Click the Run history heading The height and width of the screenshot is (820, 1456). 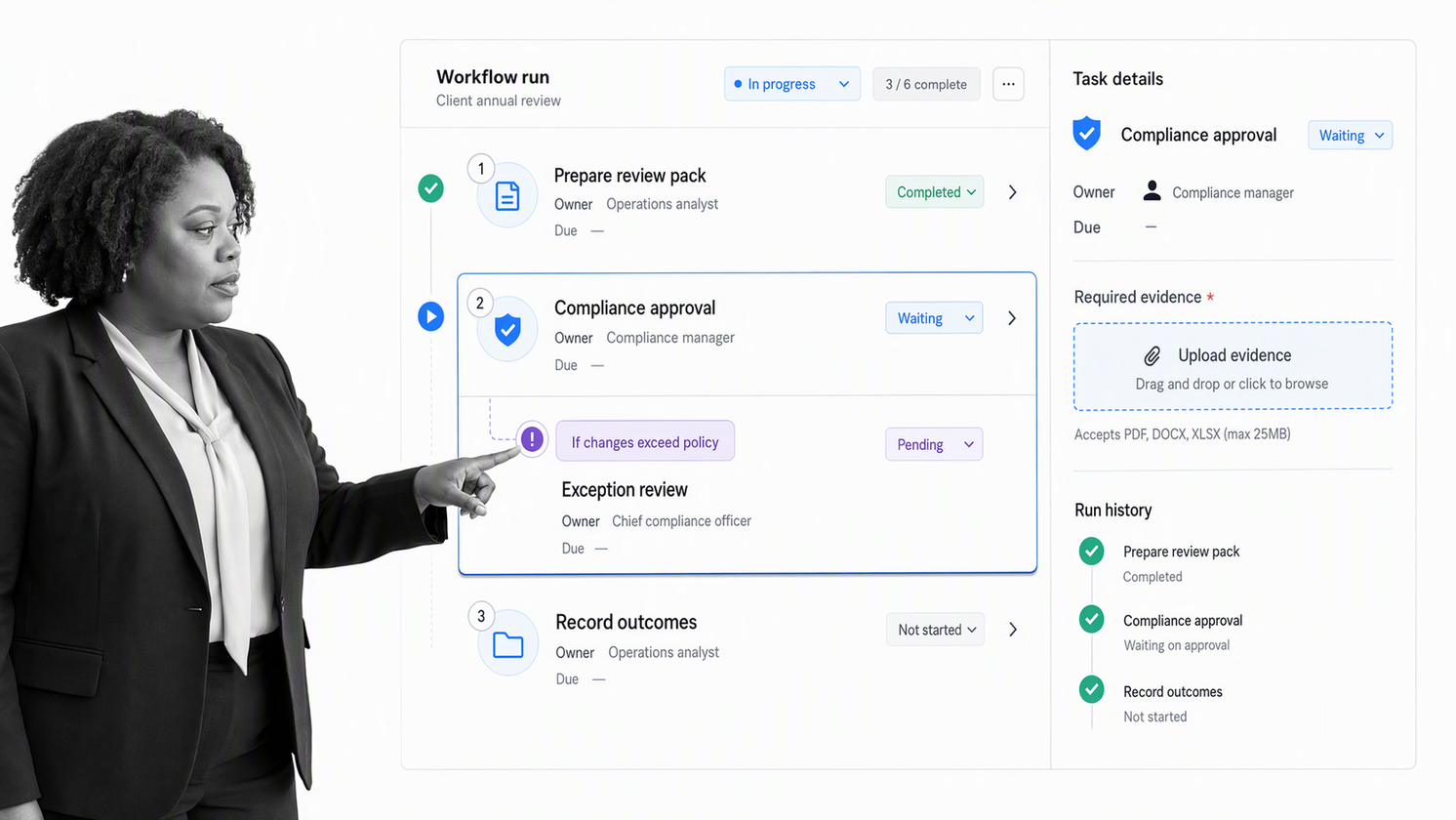tap(1112, 510)
